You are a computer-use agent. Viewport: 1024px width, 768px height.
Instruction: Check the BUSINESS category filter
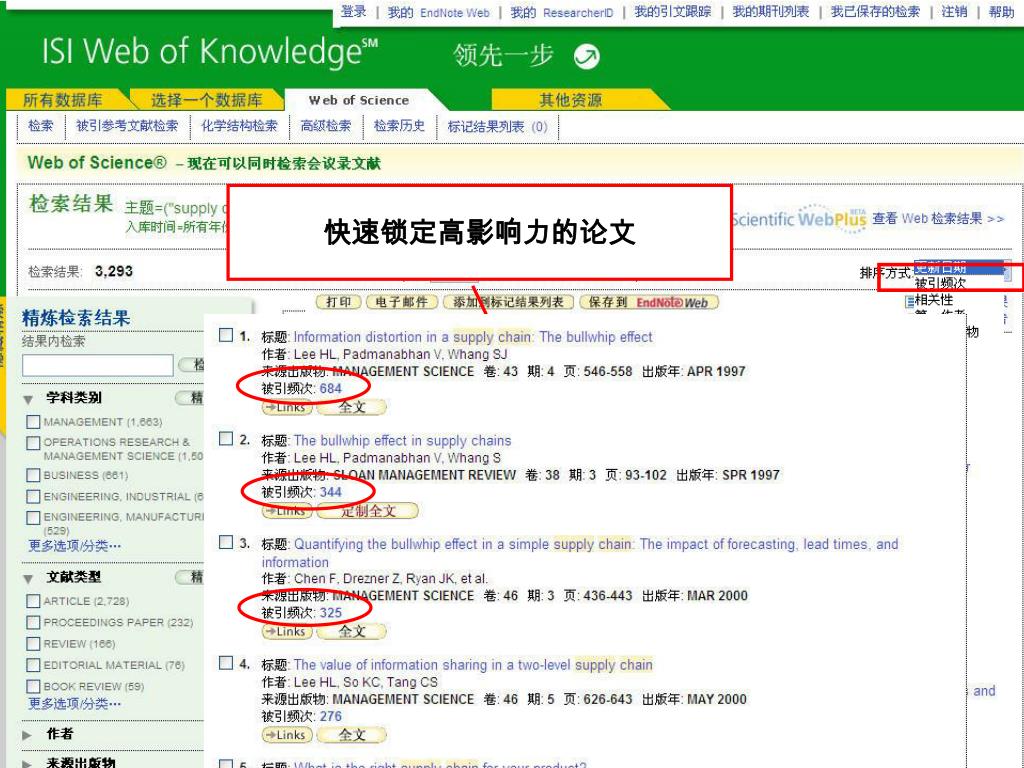coord(33,475)
